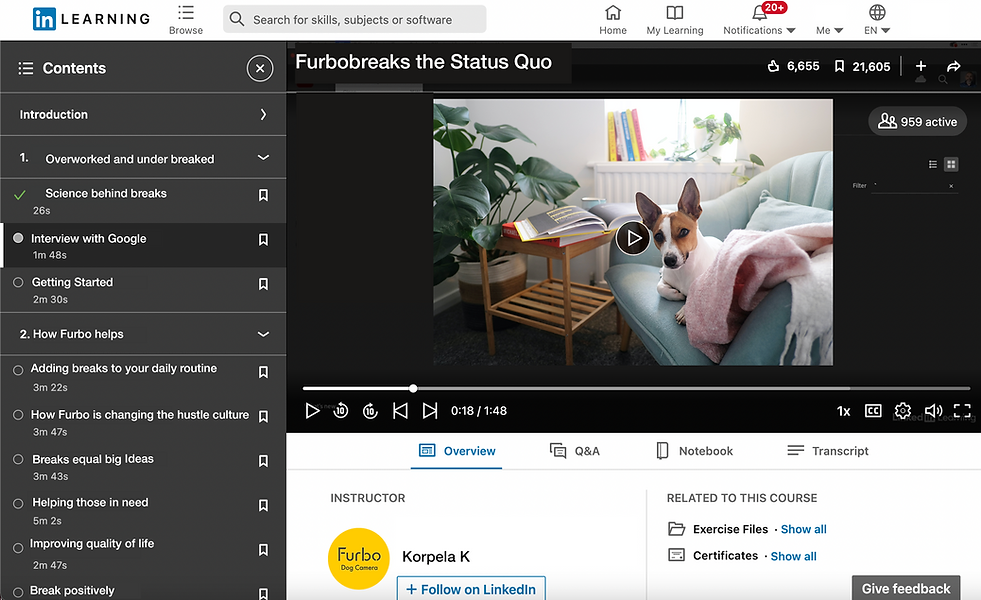The image size is (981, 600).
Task: Click the search magnifier icon
Action: coord(236,19)
